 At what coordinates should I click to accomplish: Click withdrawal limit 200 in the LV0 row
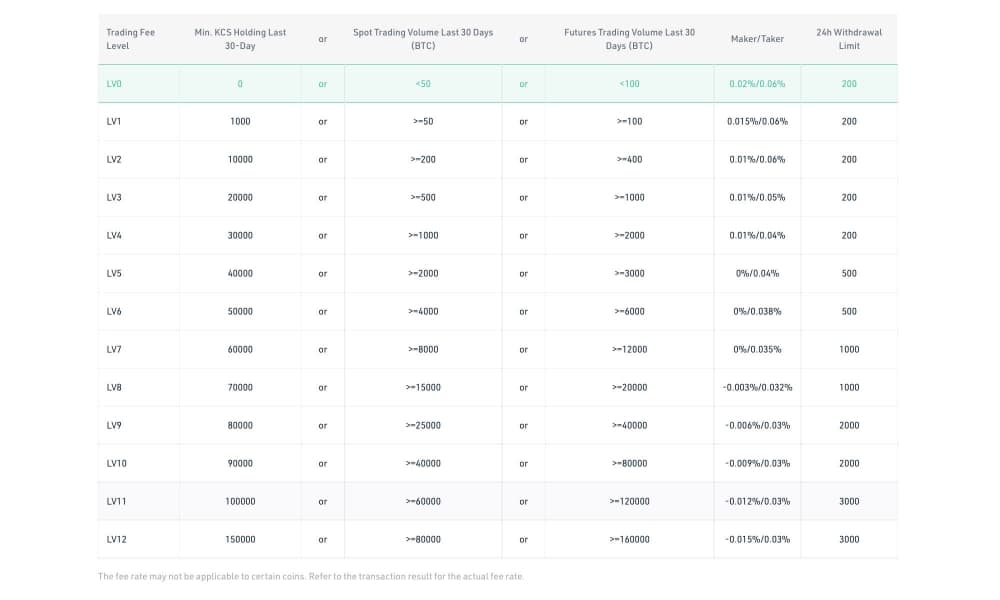click(x=849, y=84)
